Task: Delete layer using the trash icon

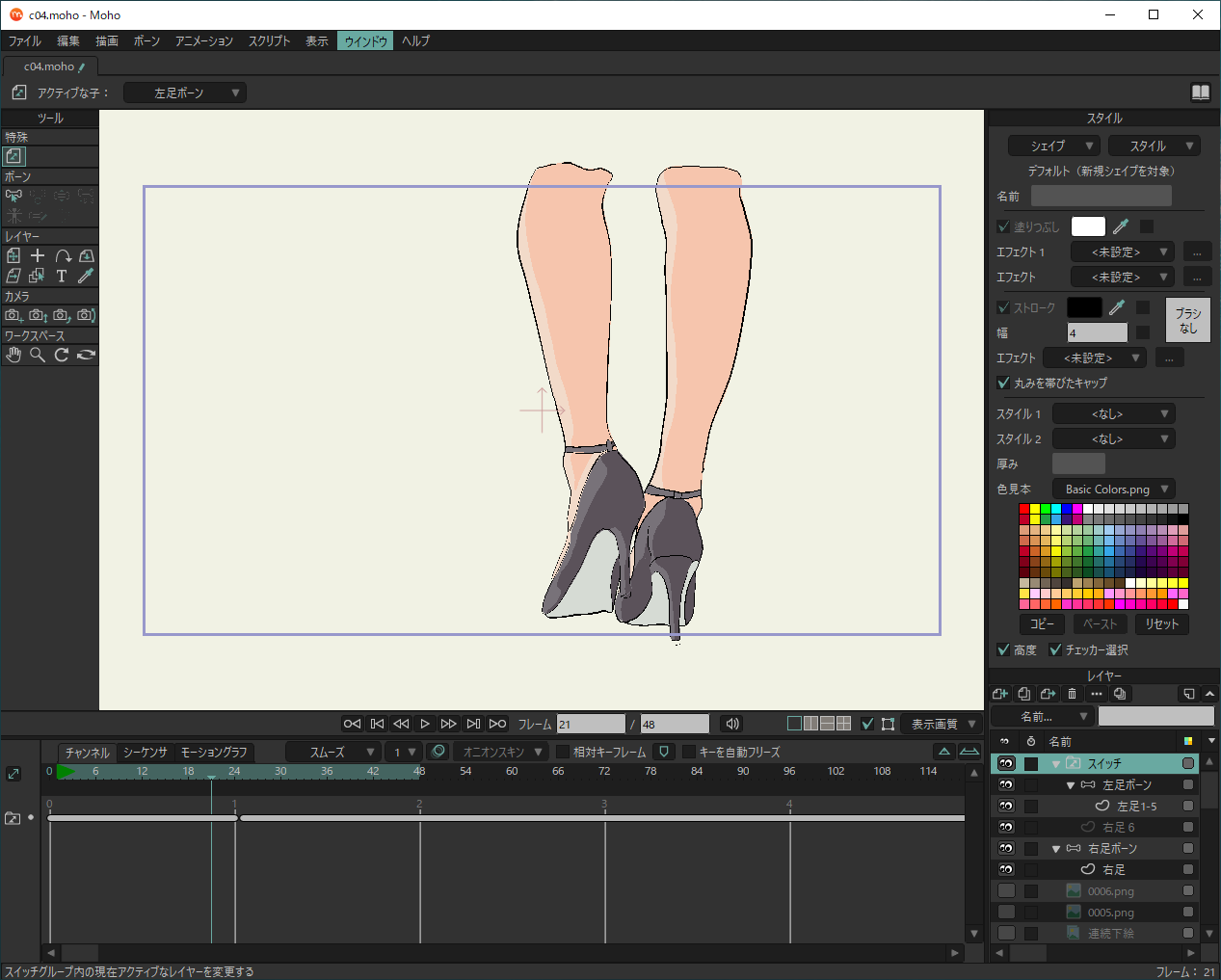Action: [1072, 694]
